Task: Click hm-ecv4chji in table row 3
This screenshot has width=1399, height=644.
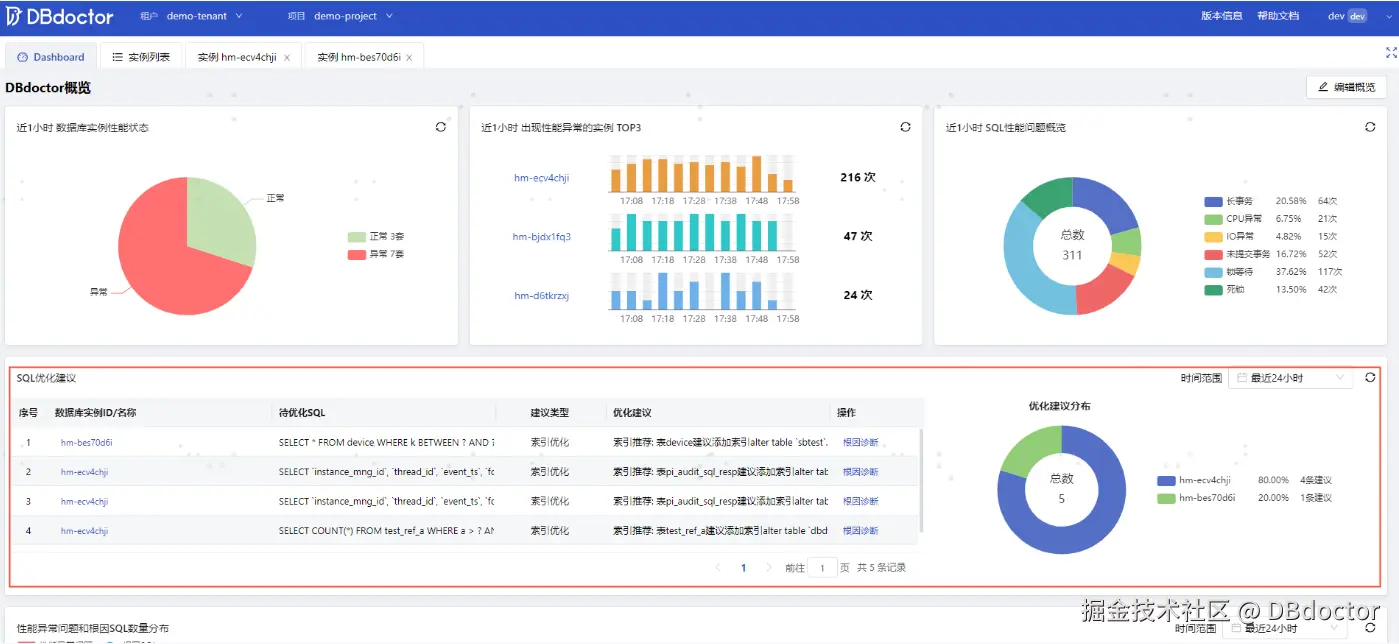Action: pos(85,501)
